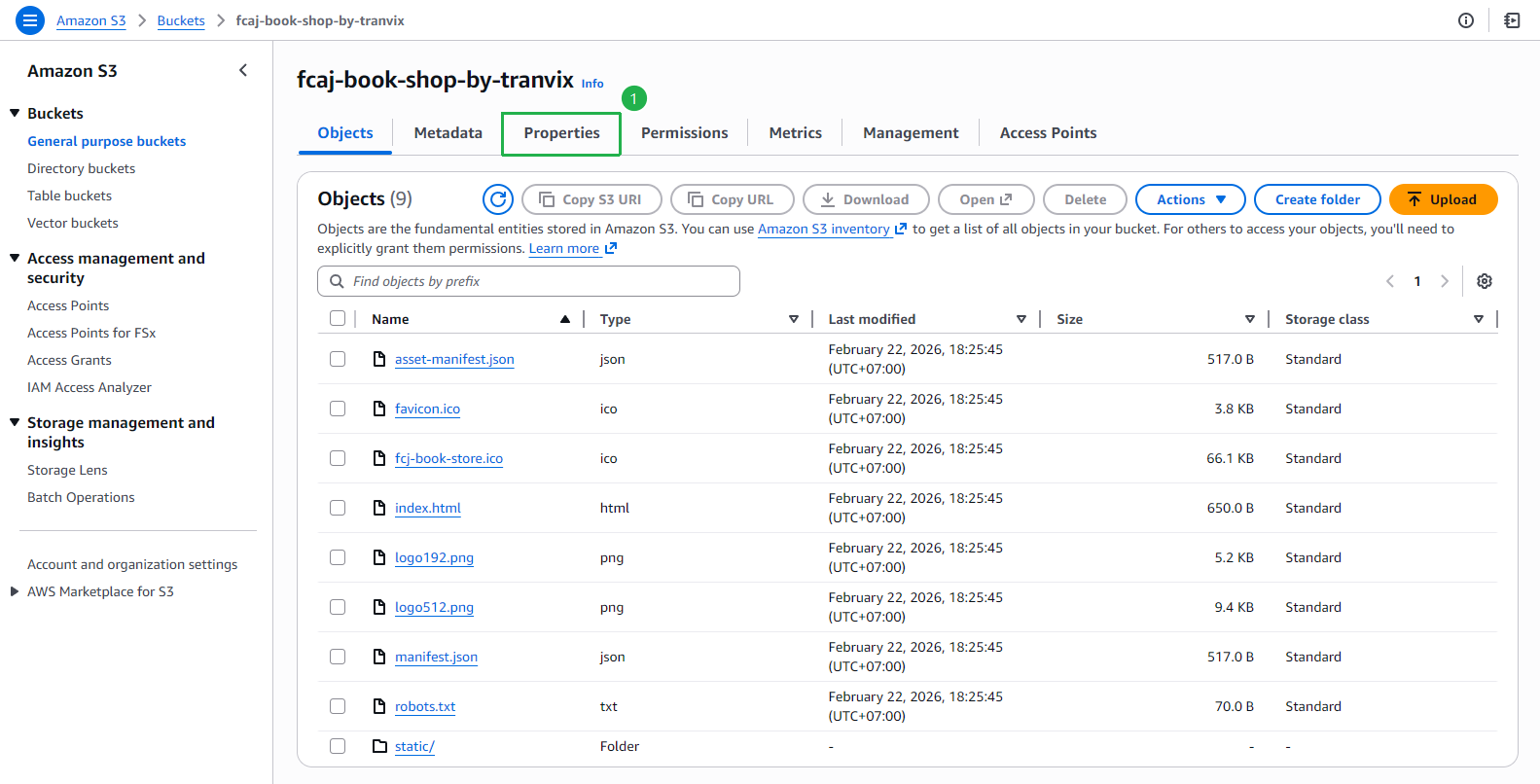The height and width of the screenshot is (784, 1540).
Task: Check the robots.txt row checkbox
Action: (x=338, y=706)
